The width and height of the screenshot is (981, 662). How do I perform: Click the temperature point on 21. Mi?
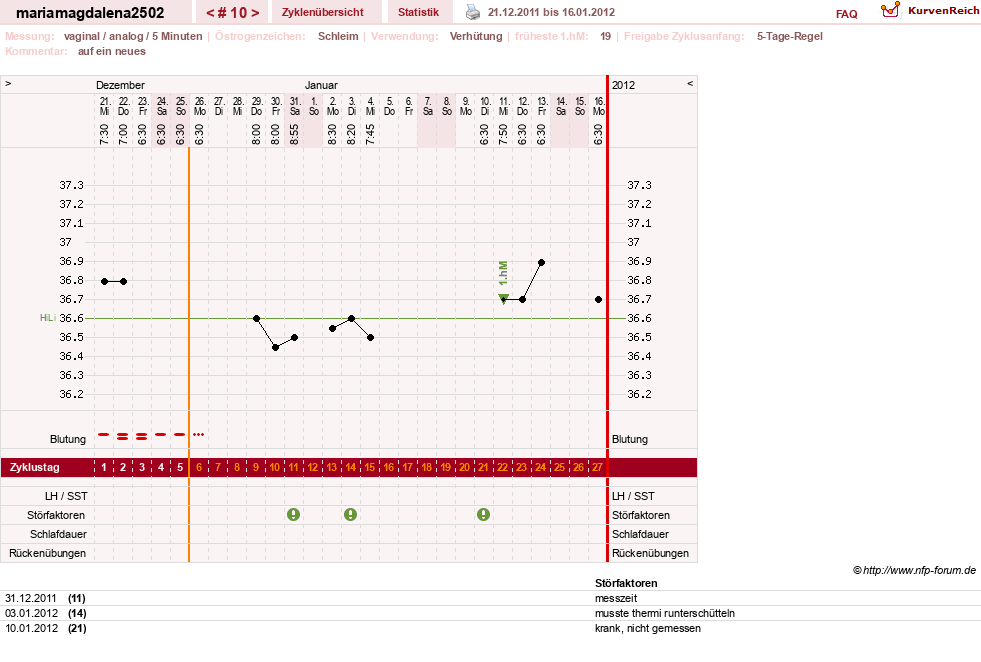[104, 282]
